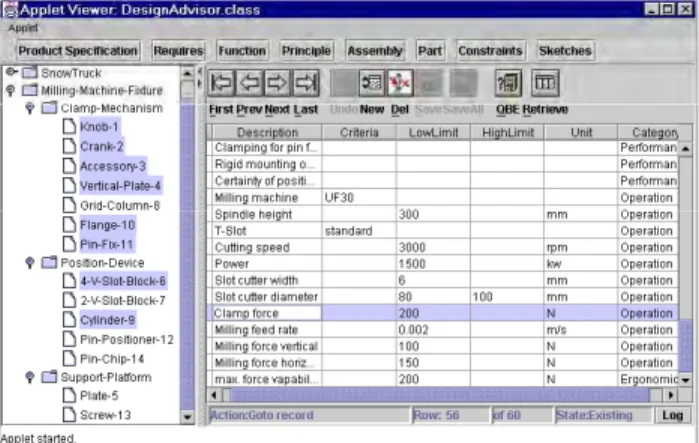Click table vertical scrollbar down arrow
This screenshot has height=443, width=699.
[685, 380]
